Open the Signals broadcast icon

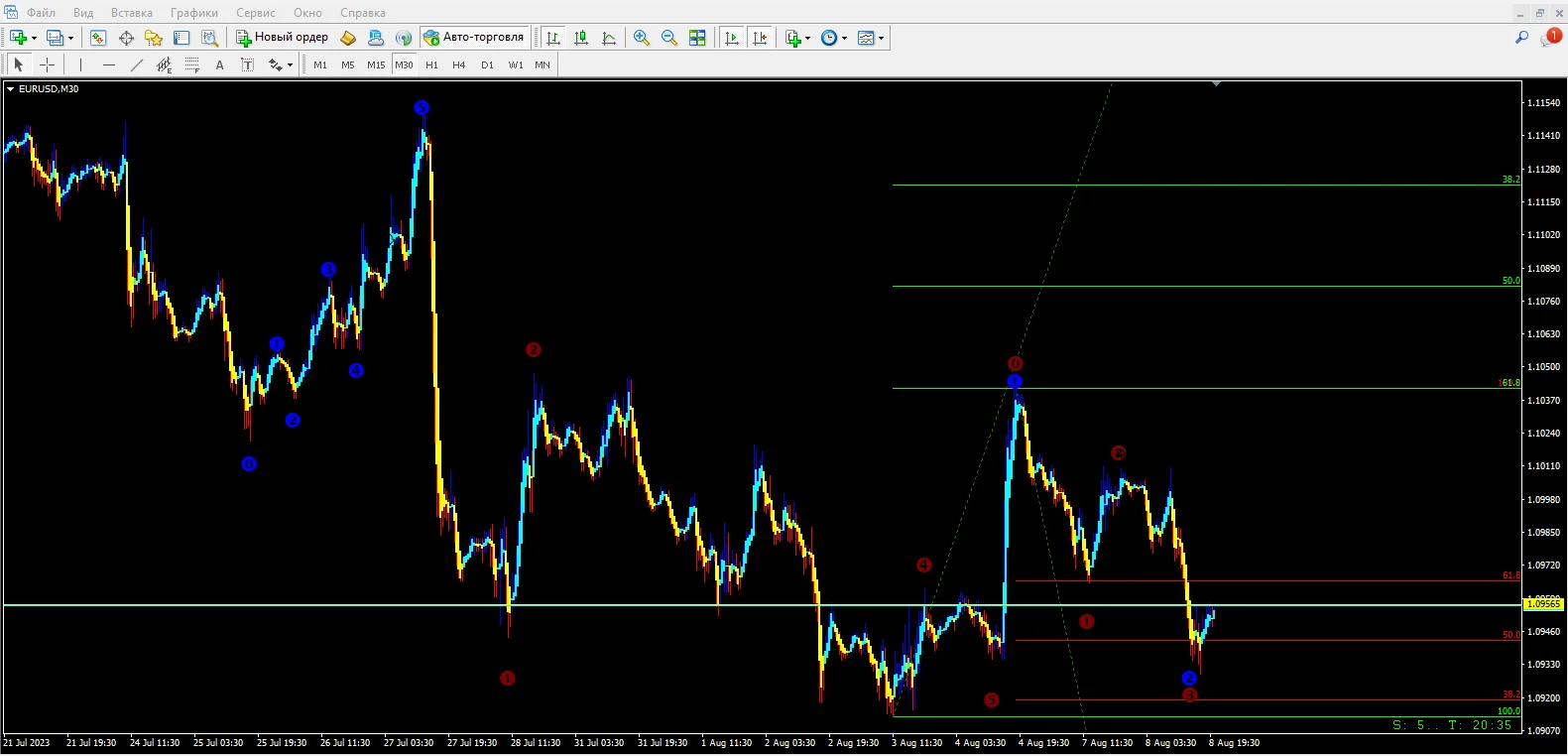click(404, 38)
